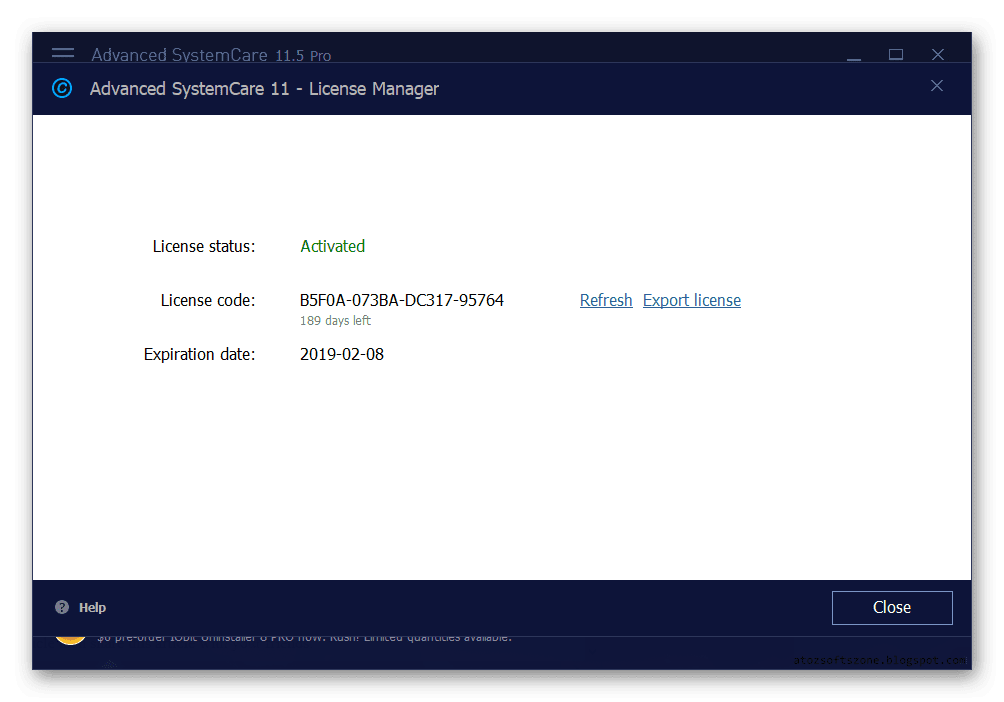
Task: Select the license code B5F0A-073BA-DC317-95764
Action: [x=402, y=300]
